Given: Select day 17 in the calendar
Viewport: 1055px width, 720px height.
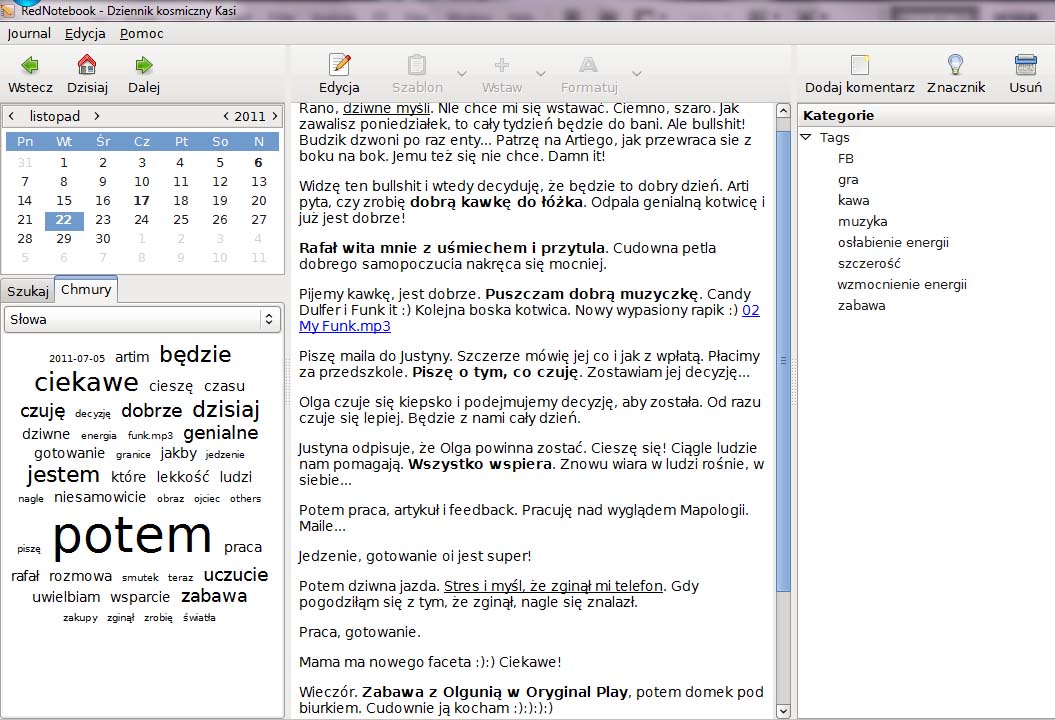Looking at the screenshot, I should (141, 200).
